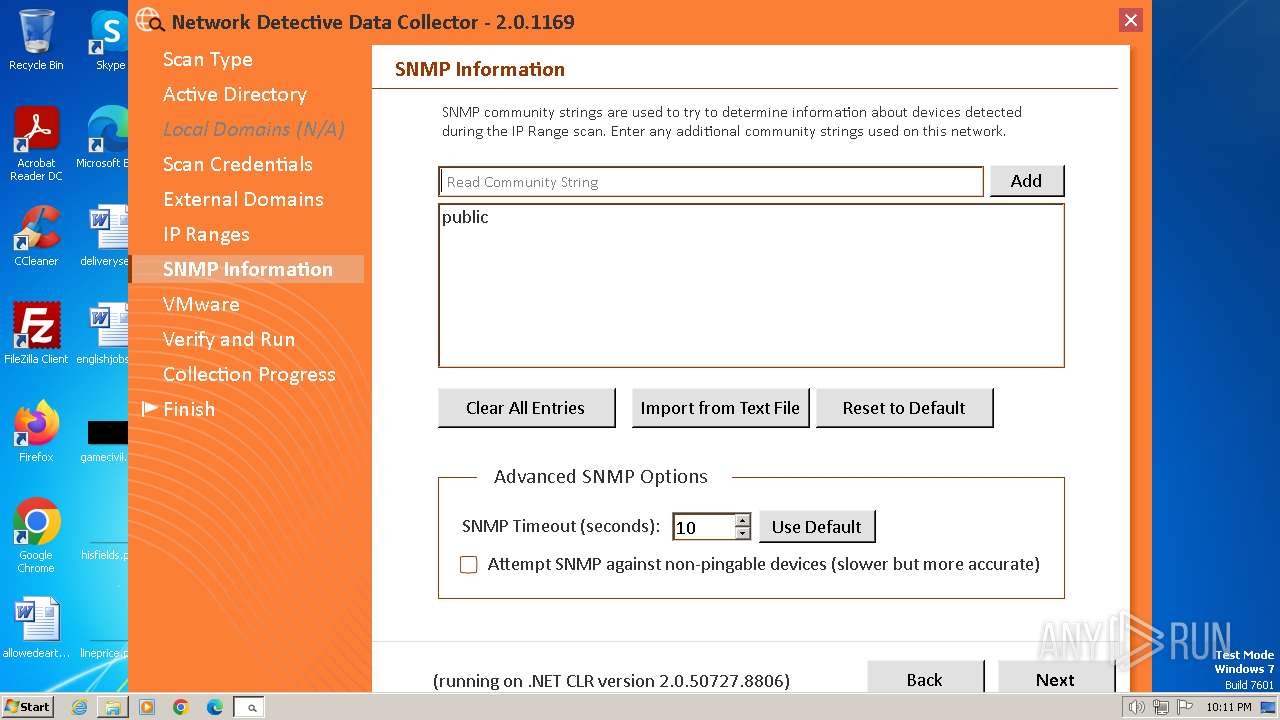Select SNMP Information step
Image resolution: width=1280 pixels, height=720 pixels.
[x=247, y=269]
